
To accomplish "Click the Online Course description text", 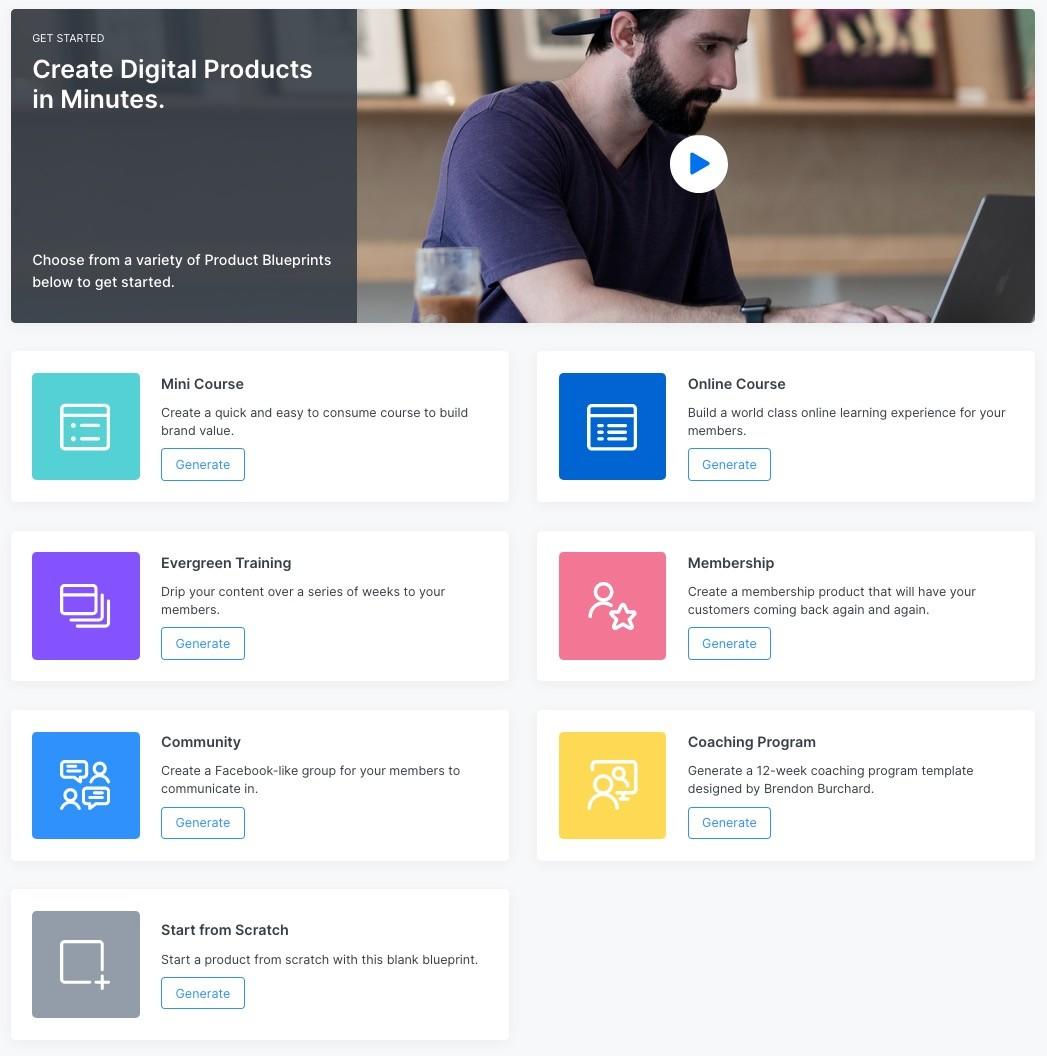I will coord(846,422).
